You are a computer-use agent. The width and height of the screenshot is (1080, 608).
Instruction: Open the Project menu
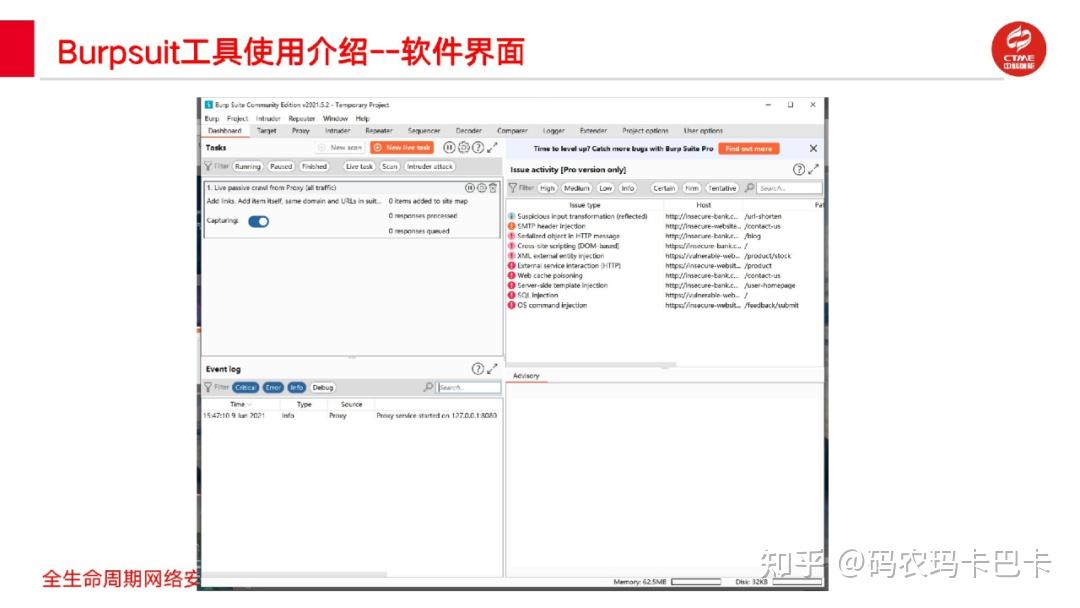238,118
